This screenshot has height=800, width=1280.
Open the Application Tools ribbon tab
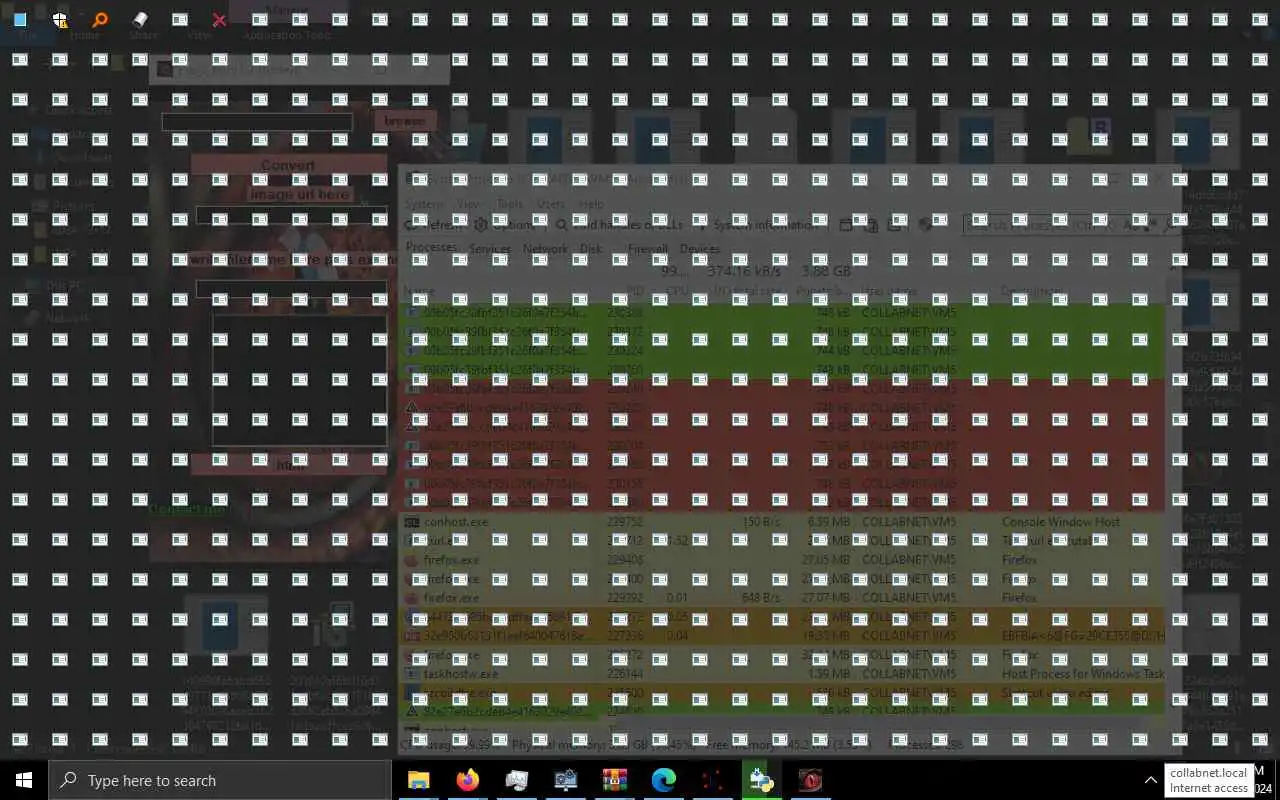(x=286, y=35)
